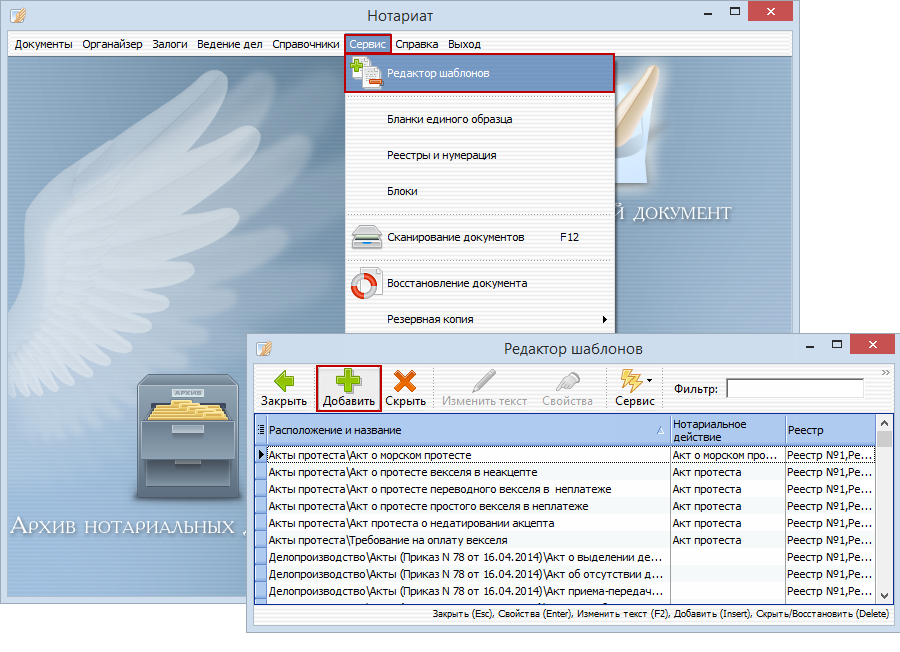Image resolution: width=900 pixels, height=652 pixels.
Task: Click the Сервис lightning toolbar icon
Action: [631, 380]
